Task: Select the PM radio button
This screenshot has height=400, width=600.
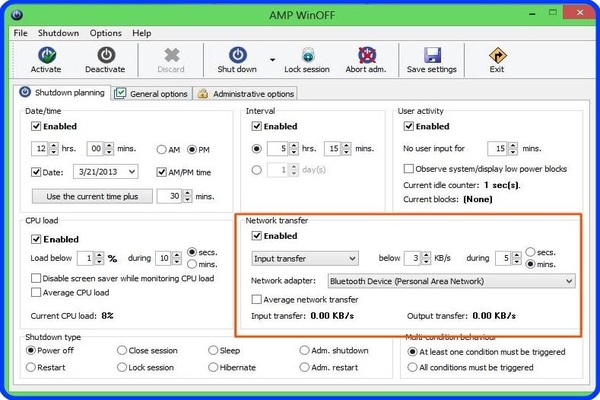Action: (192, 150)
